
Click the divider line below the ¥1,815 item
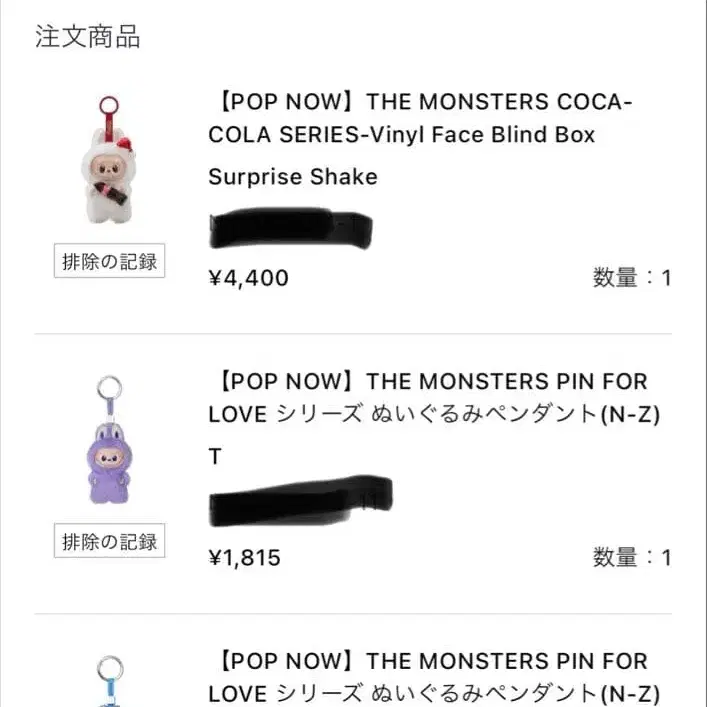pyautogui.click(x=353, y=614)
